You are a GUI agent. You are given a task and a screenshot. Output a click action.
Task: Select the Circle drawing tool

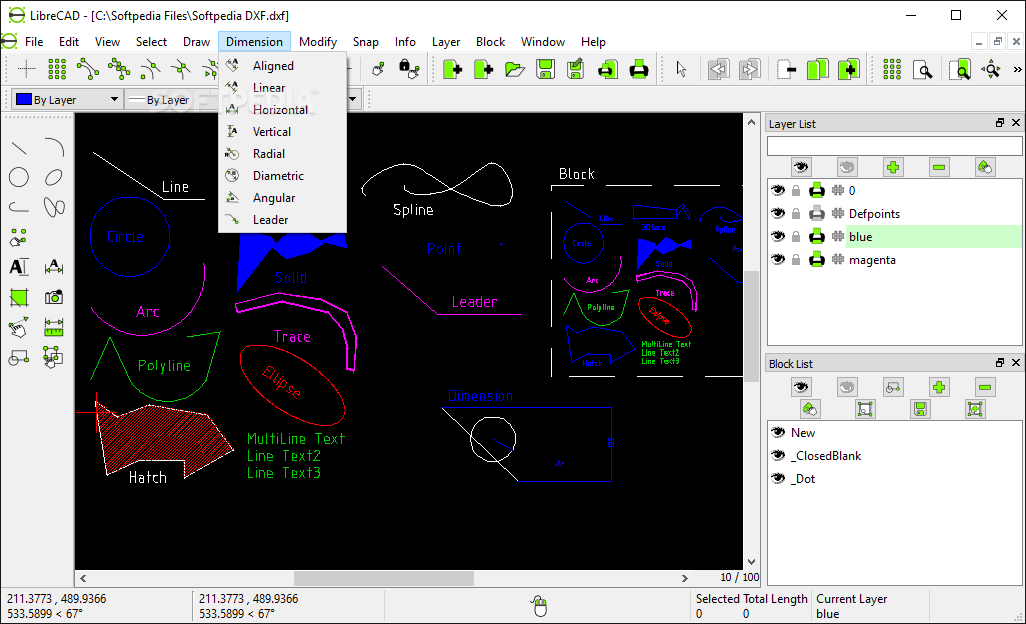coord(19,177)
